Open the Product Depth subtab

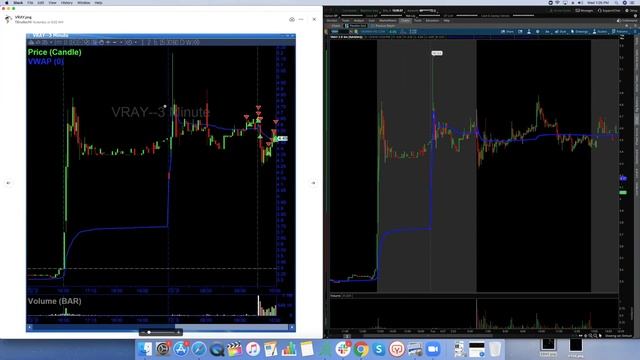pos(383,26)
